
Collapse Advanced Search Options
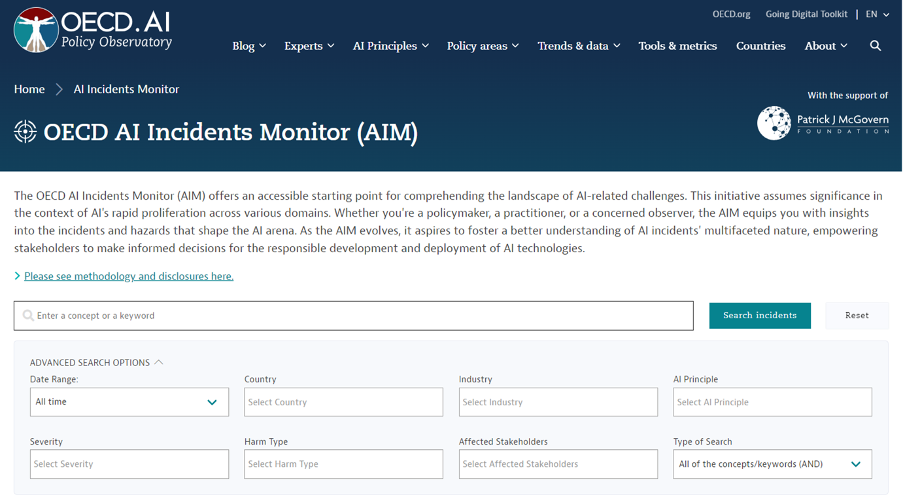(96, 363)
